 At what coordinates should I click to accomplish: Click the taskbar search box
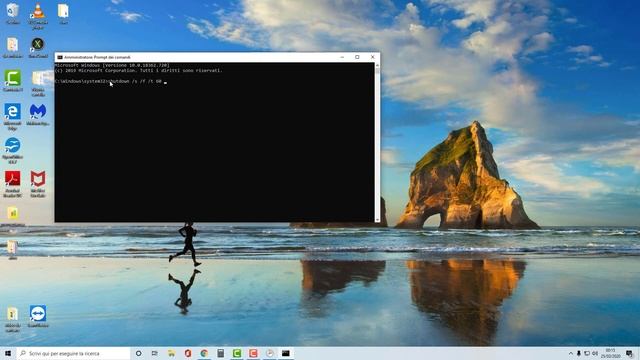click(x=73, y=353)
